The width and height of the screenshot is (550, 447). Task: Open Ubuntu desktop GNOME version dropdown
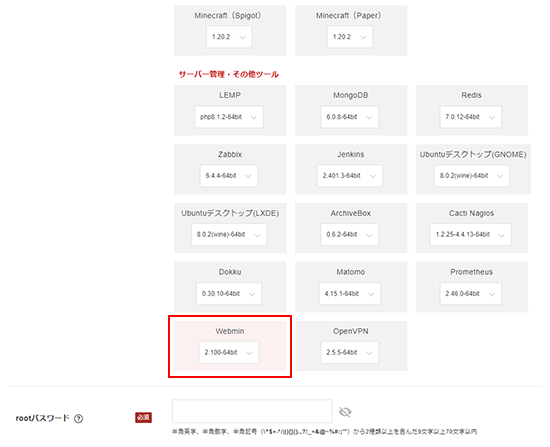472,175
